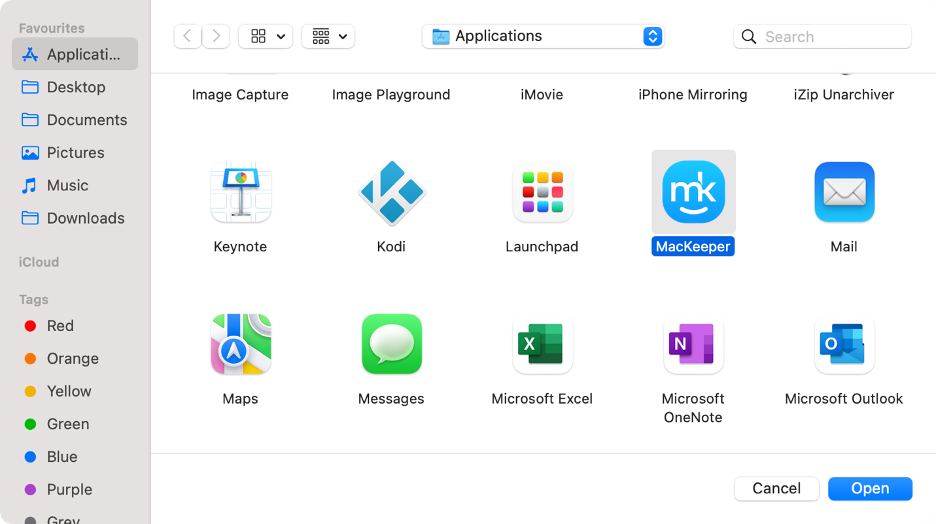Click the Cancel button
The height and width of the screenshot is (524, 936).
pos(777,489)
